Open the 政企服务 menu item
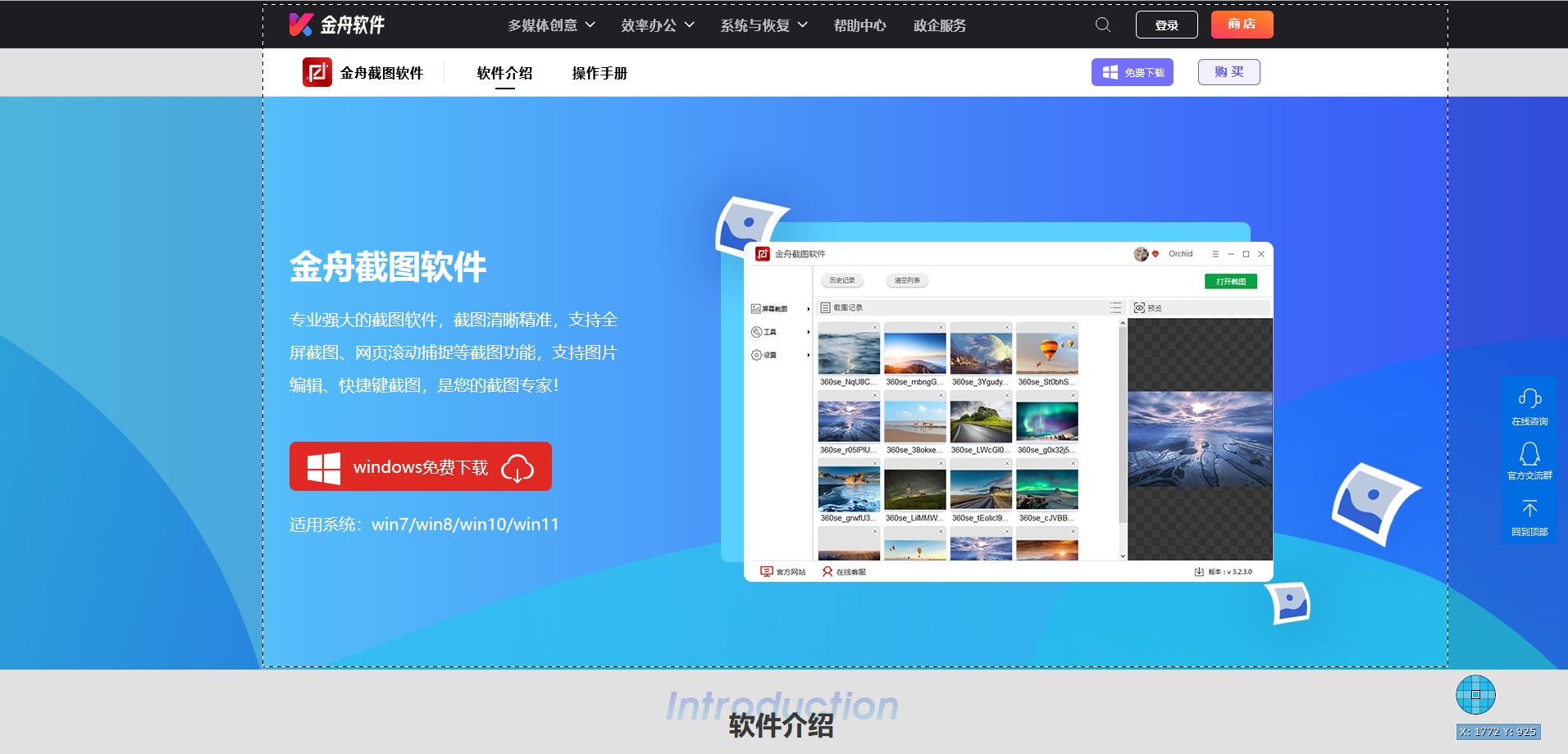This screenshot has width=1568, height=754. coord(939,25)
